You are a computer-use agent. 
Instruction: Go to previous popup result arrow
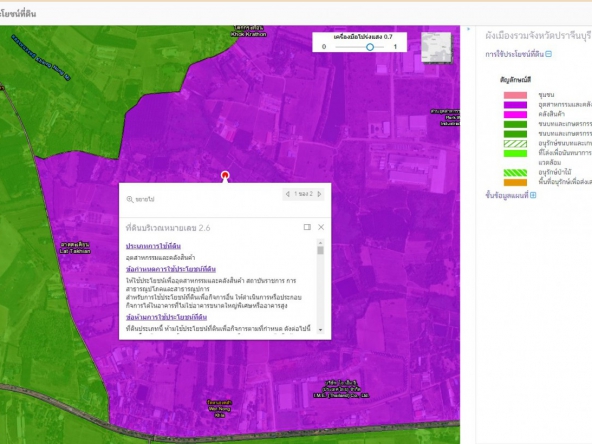tap(288, 194)
